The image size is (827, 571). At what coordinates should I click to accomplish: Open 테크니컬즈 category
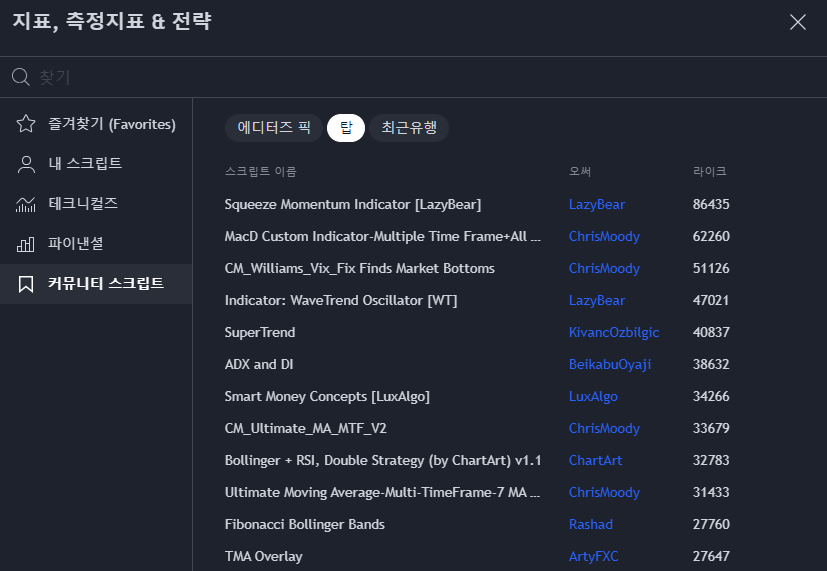pyautogui.click(x=96, y=204)
